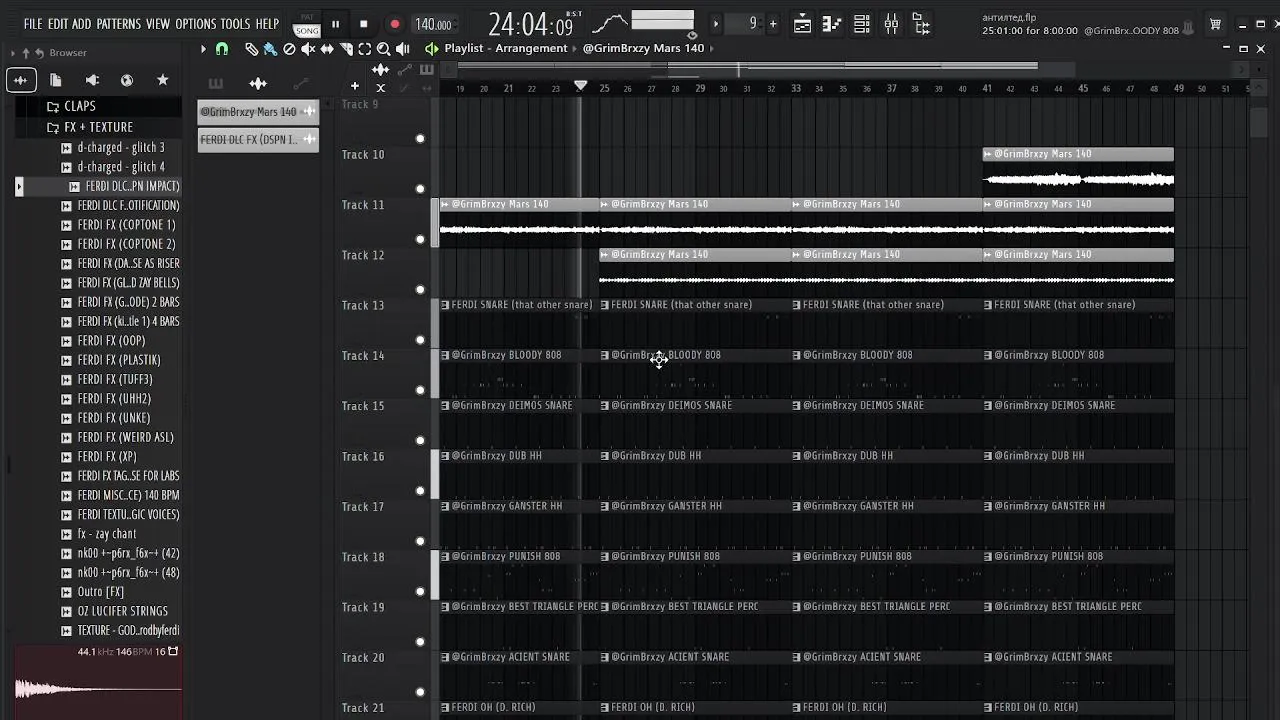Select the Mute tool in playlist toolbar
Image resolution: width=1280 pixels, height=720 pixels.
[x=308, y=48]
